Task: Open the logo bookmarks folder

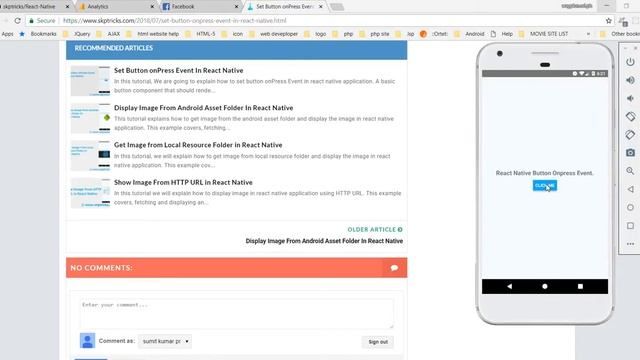Action: tap(315, 34)
